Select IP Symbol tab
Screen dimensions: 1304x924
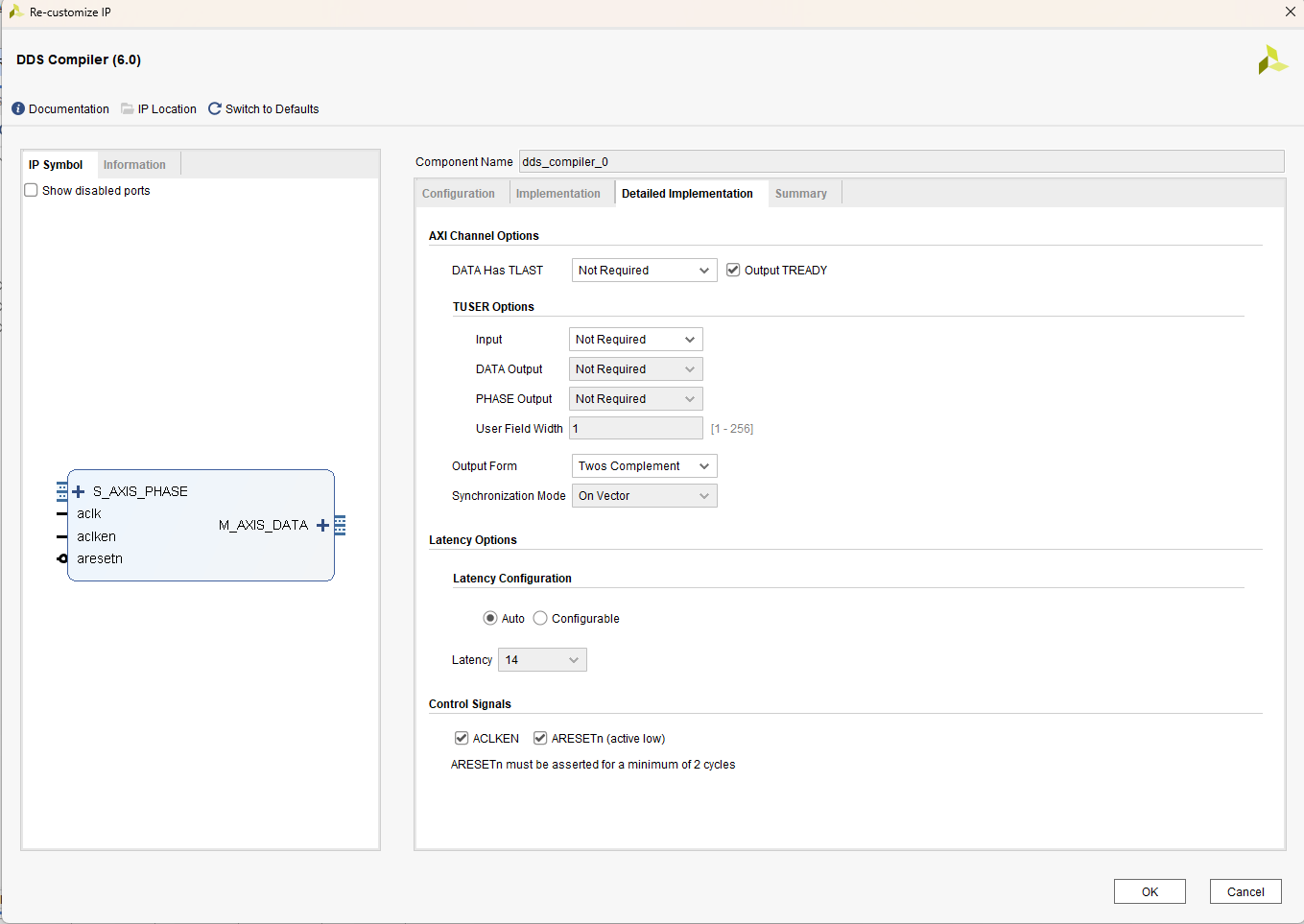tap(56, 165)
